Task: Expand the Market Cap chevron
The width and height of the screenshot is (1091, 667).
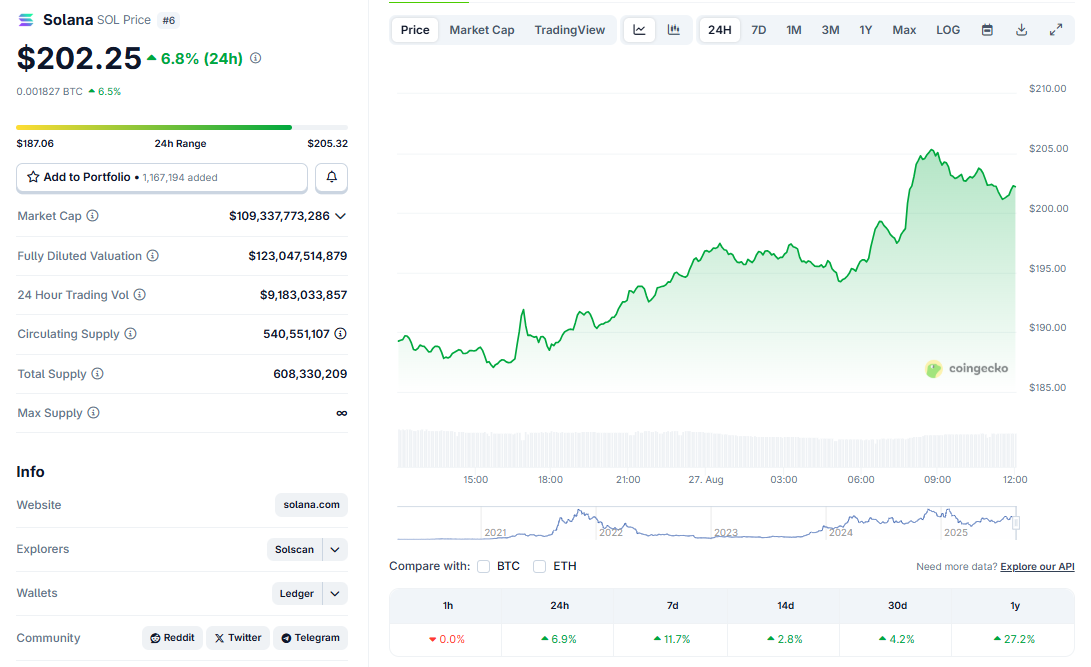Action: (340, 216)
